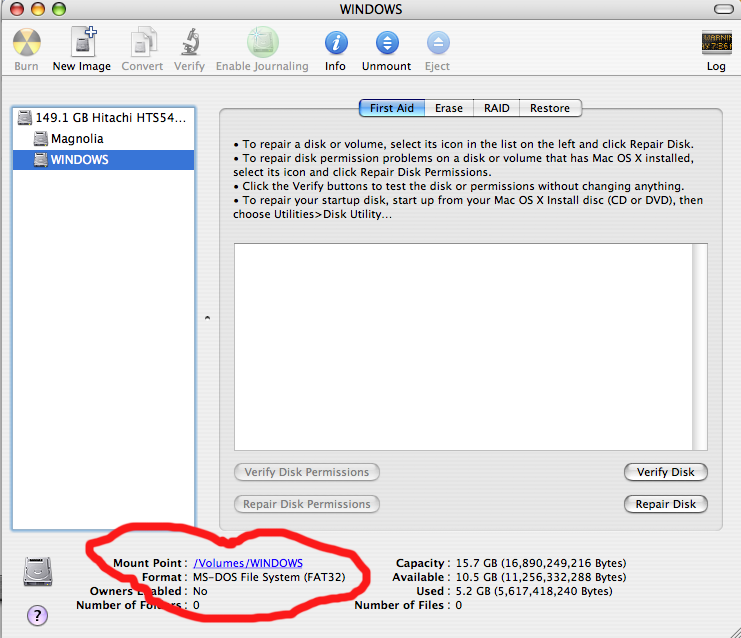The image size is (741, 638).
Task: Switch to the Restore tab
Action: click(550, 108)
